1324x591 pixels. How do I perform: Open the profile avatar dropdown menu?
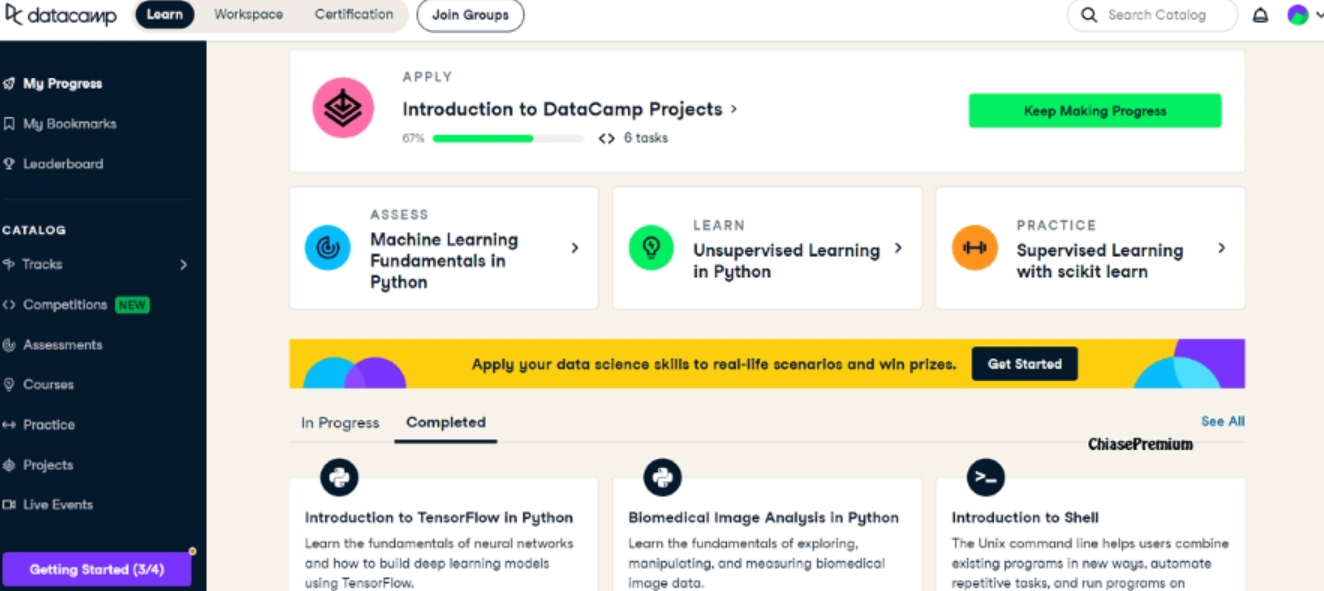click(x=1298, y=15)
